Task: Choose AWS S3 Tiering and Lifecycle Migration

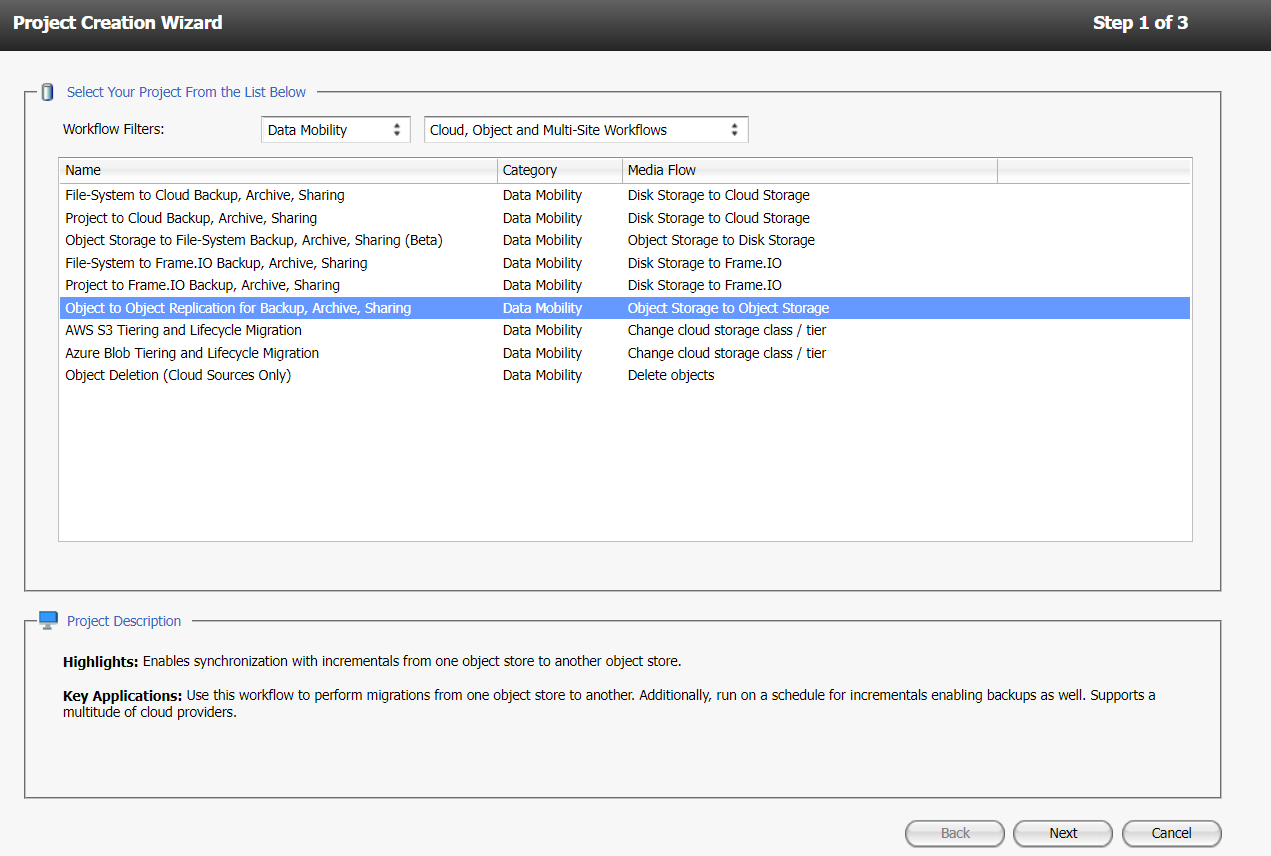Action: (183, 330)
